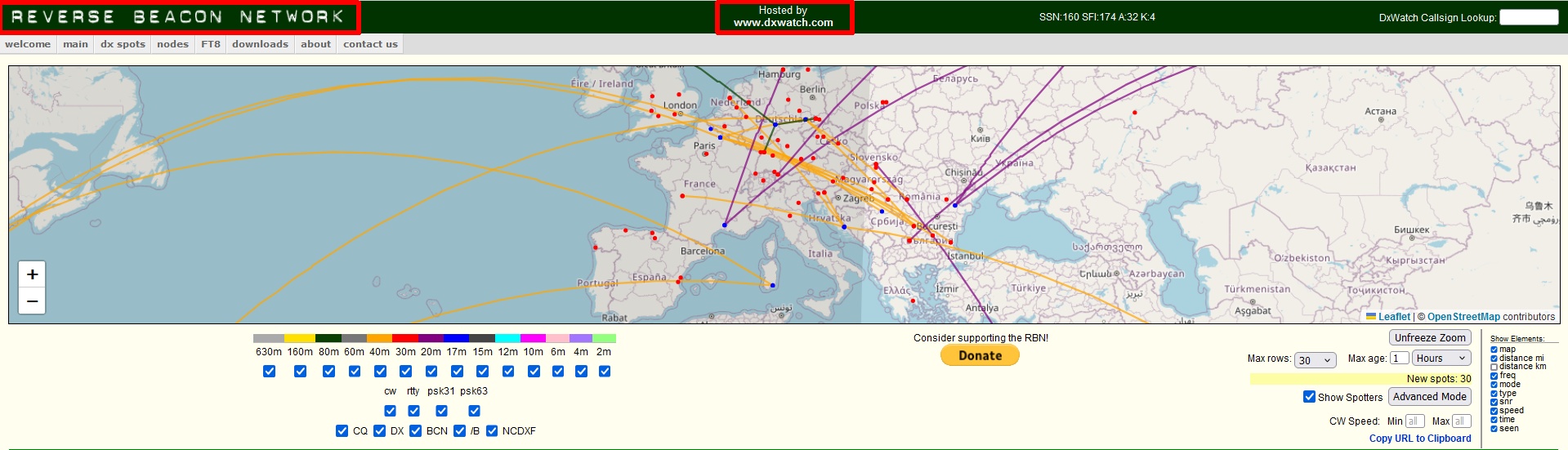This screenshot has height=450, width=1568.
Task: Select the FT8 menu item
Action: 211,44
